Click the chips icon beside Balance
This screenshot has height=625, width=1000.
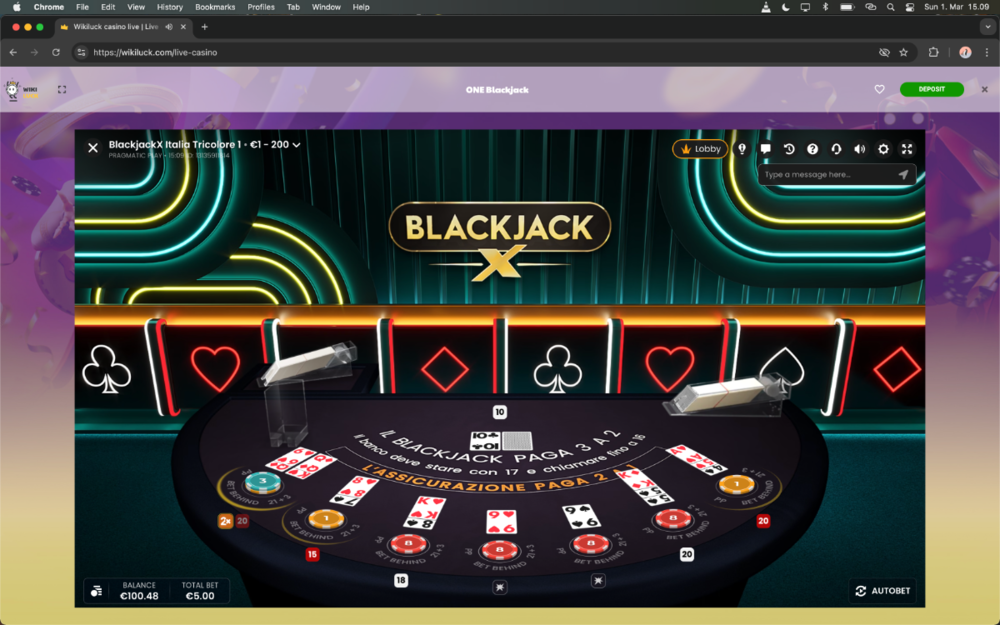[96, 591]
